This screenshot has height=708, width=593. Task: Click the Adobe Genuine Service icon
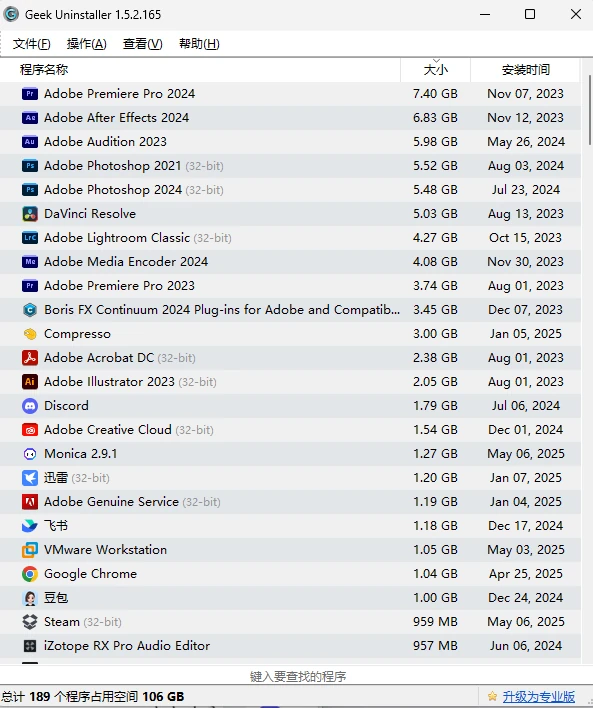pyautogui.click(x=30, y=502)
